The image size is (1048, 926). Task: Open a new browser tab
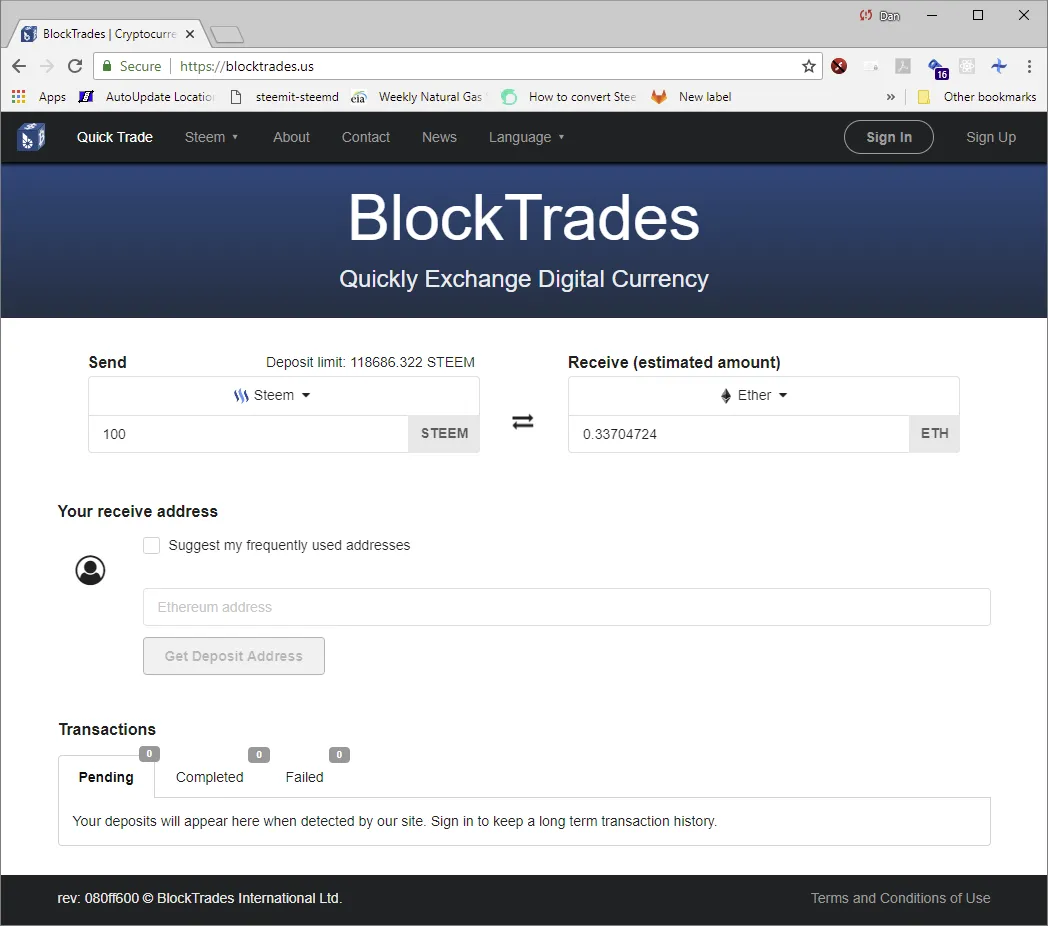point(227,34)
